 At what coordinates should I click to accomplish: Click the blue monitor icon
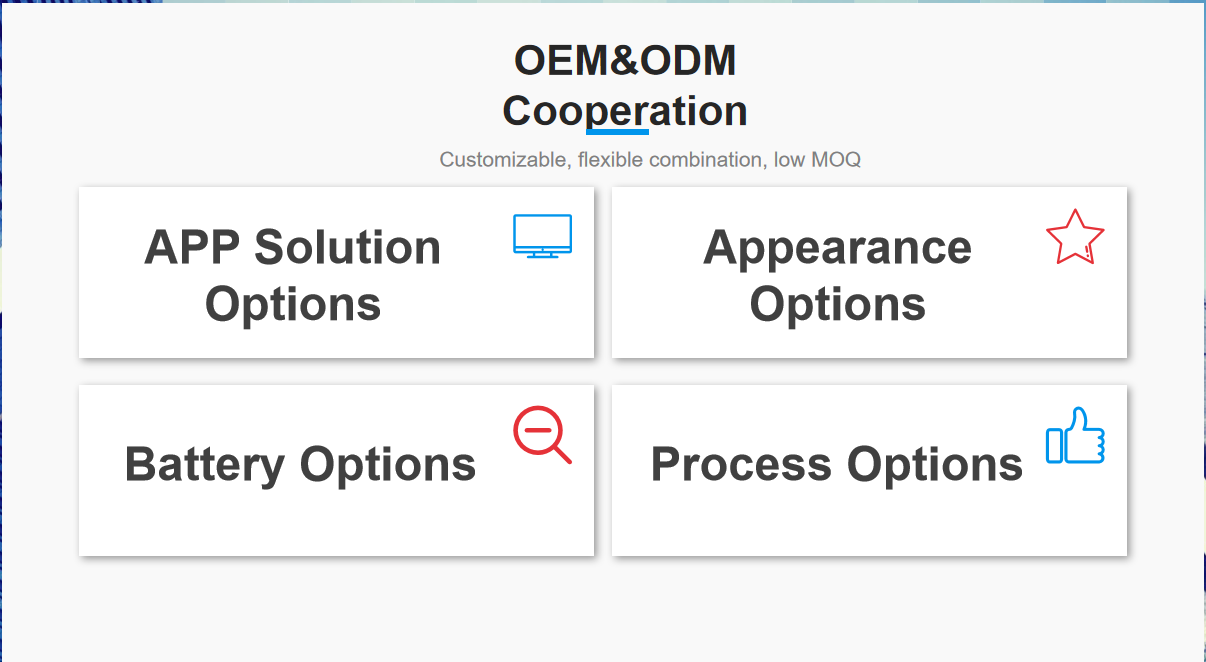[542, 236]
